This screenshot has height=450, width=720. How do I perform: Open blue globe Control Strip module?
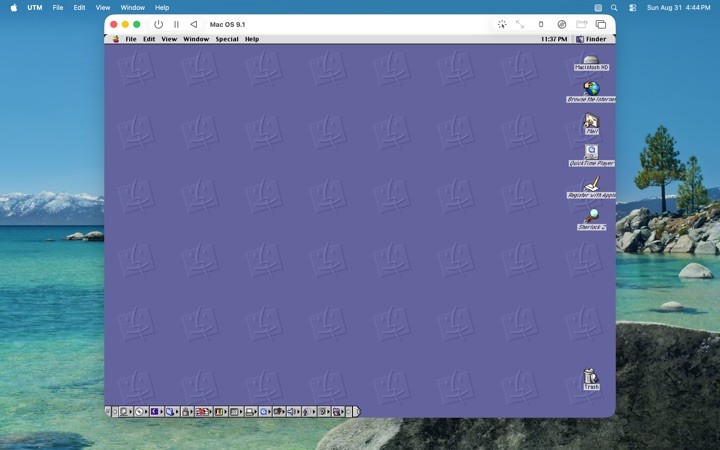(265, 412)
